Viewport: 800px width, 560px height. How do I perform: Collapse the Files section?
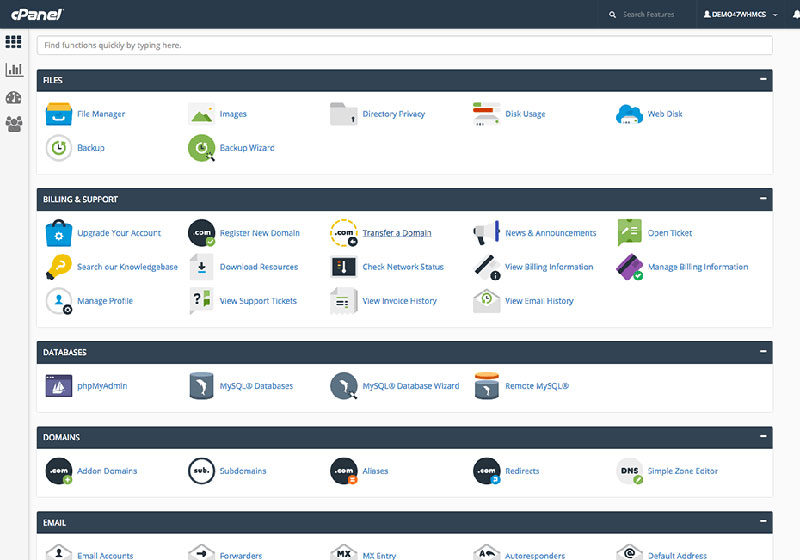(x=763, y=79)
